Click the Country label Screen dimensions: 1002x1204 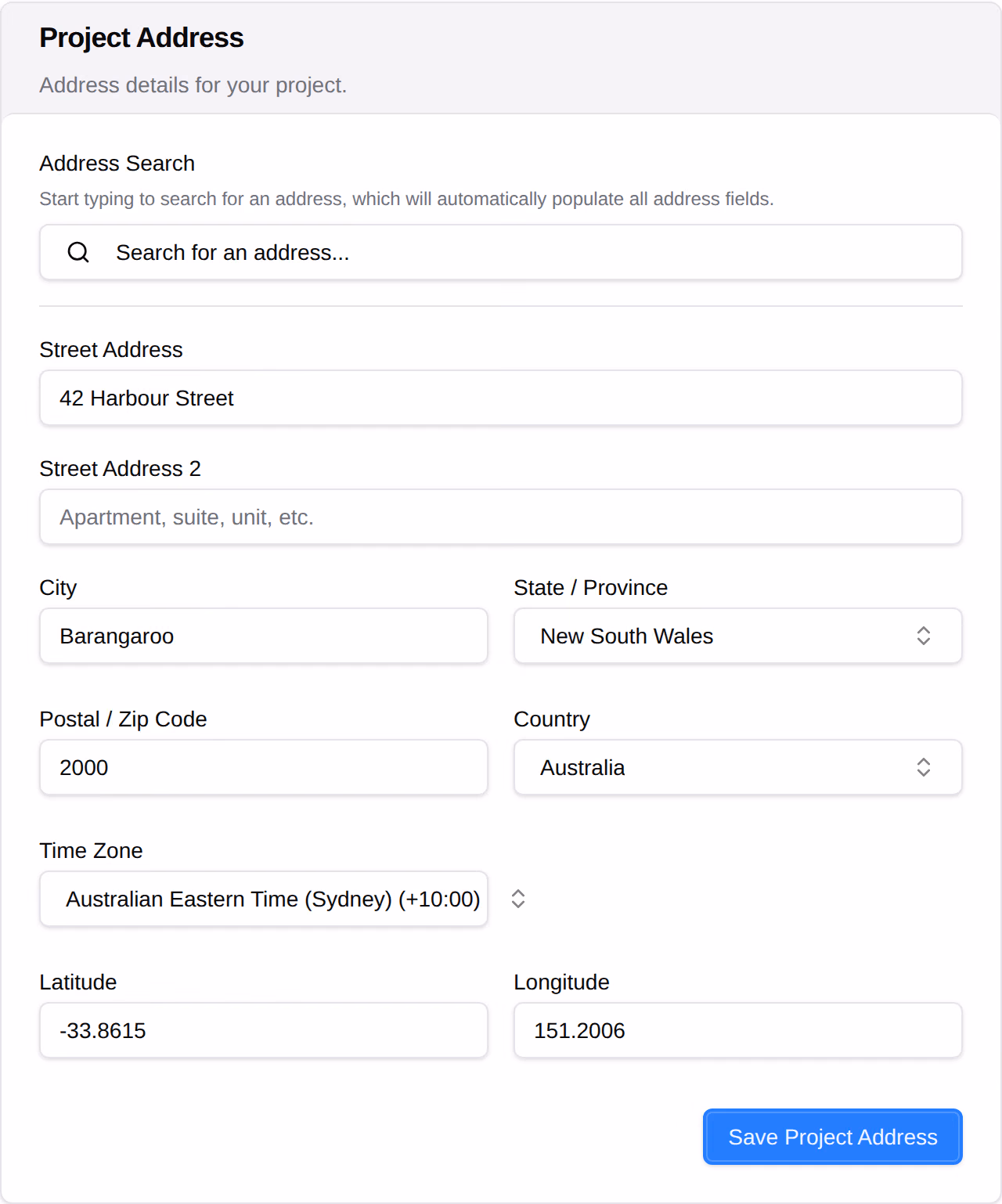pos(552,719)
